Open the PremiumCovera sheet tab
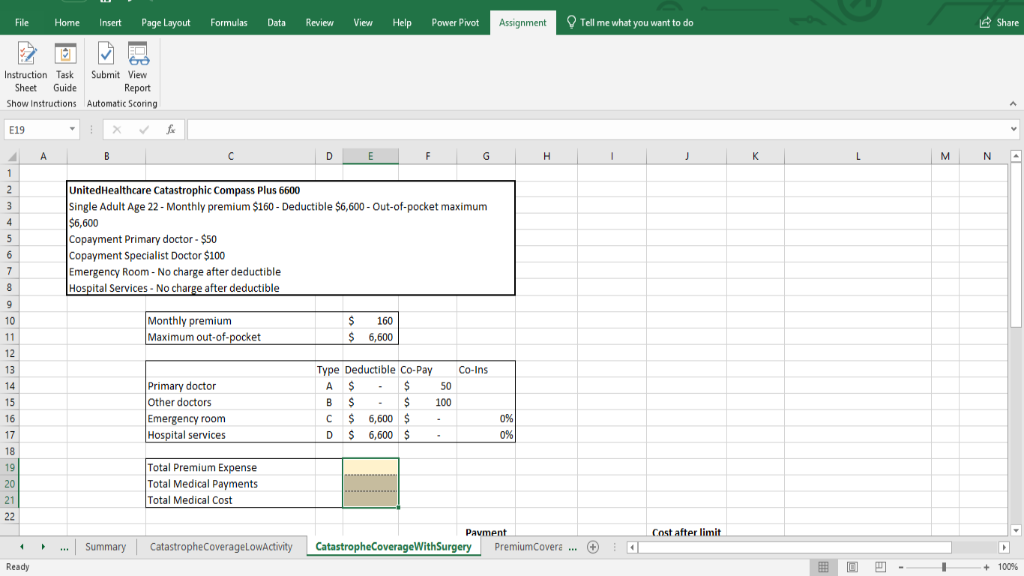This screenshot has height=576, width=1024. [x=528, y=547]
